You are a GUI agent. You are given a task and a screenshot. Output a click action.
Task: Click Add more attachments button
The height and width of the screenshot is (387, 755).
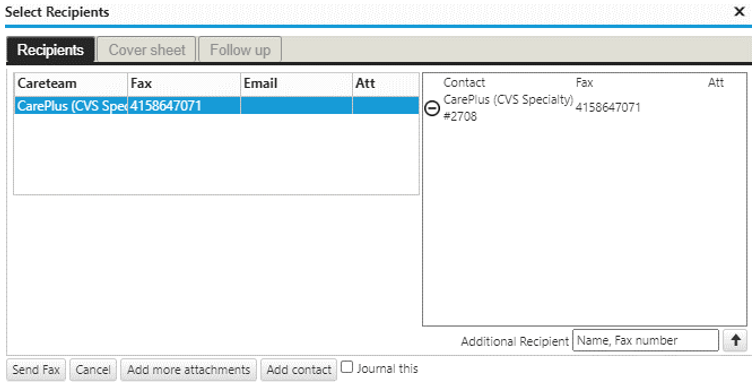pos(188,370)
